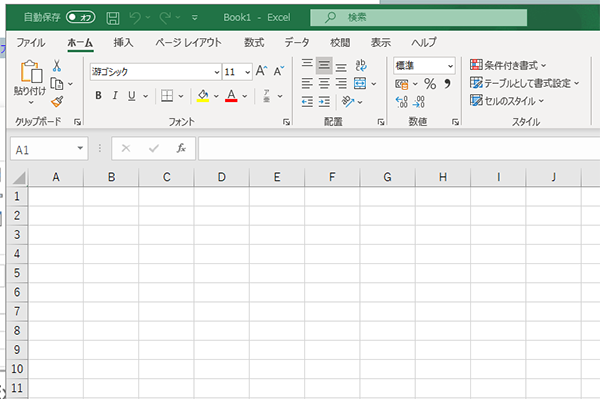The image size is (600, 399).
Task: Click the Decrease Font Size icon
Action: coord(279,71)
